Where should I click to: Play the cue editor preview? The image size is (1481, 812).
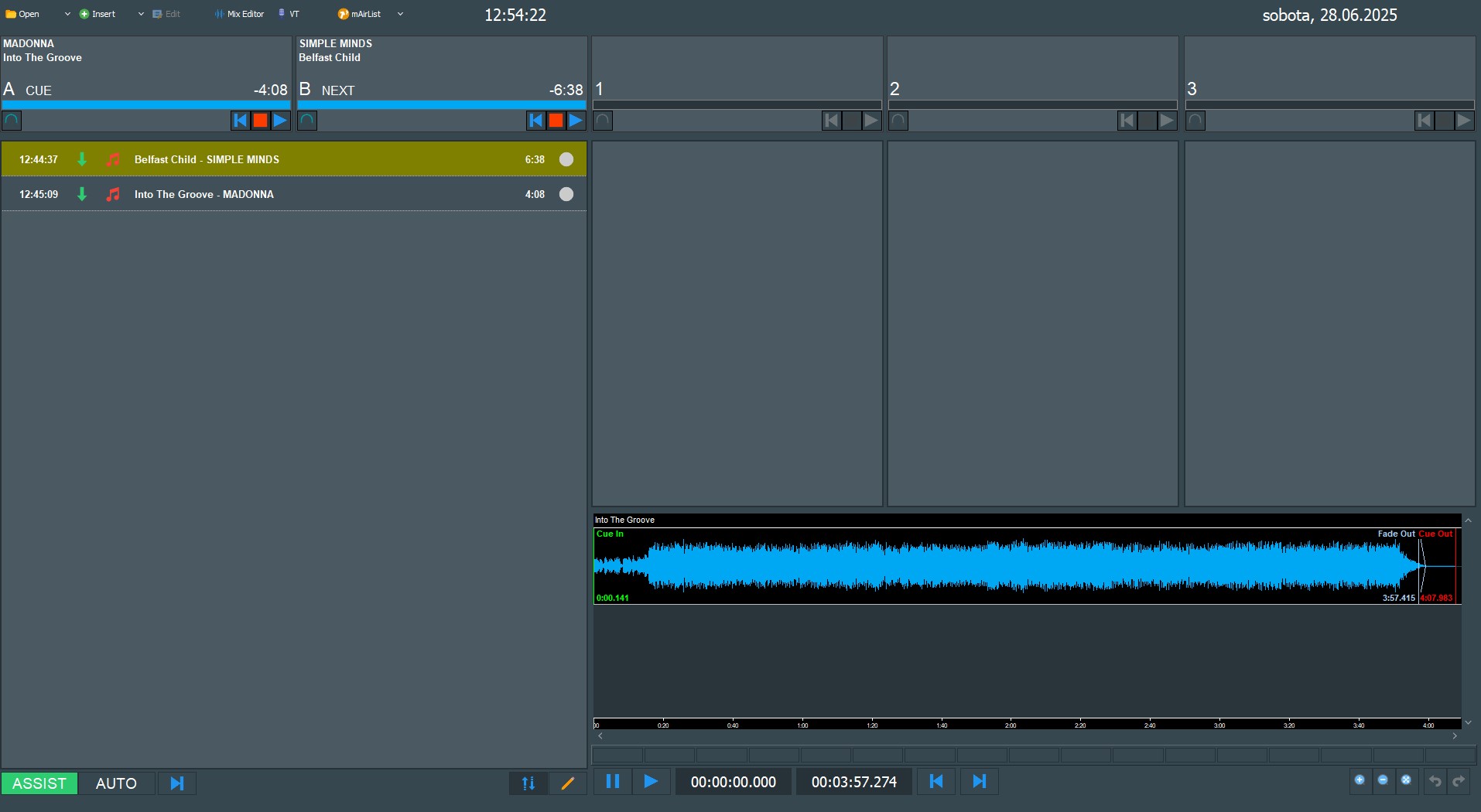click(652, 782)
